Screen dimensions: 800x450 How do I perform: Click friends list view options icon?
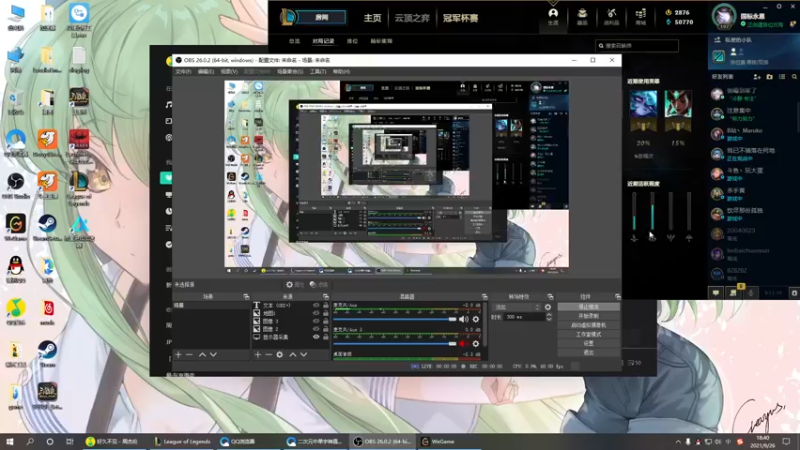tap(782, 77)
